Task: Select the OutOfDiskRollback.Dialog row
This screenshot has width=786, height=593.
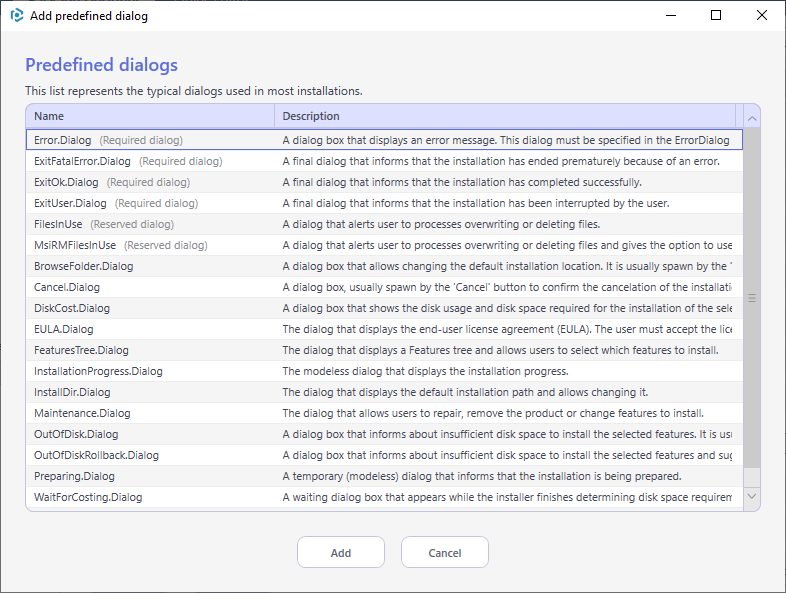Action: pos(384,456)
